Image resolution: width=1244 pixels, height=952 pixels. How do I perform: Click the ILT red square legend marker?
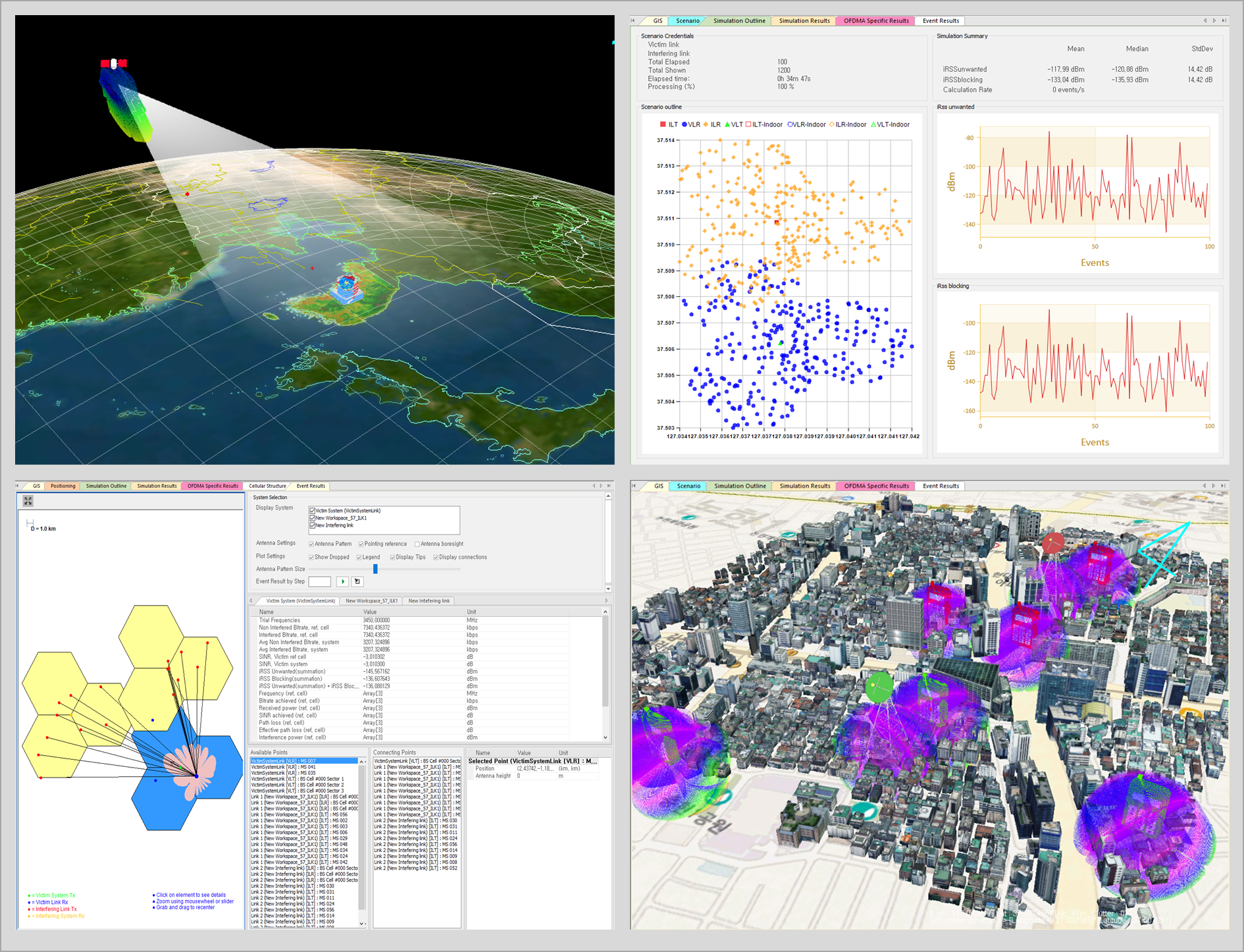tap(663, 124)
